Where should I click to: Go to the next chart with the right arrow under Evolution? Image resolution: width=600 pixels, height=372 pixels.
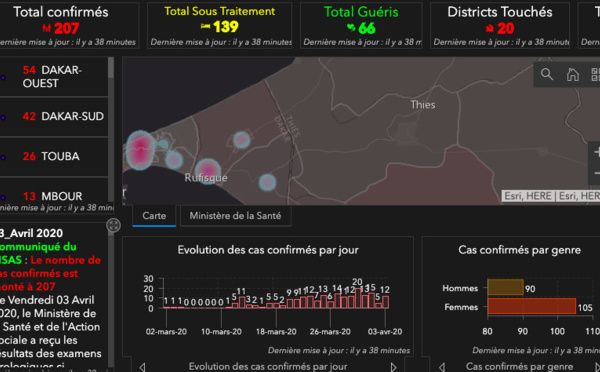(393, 367)
